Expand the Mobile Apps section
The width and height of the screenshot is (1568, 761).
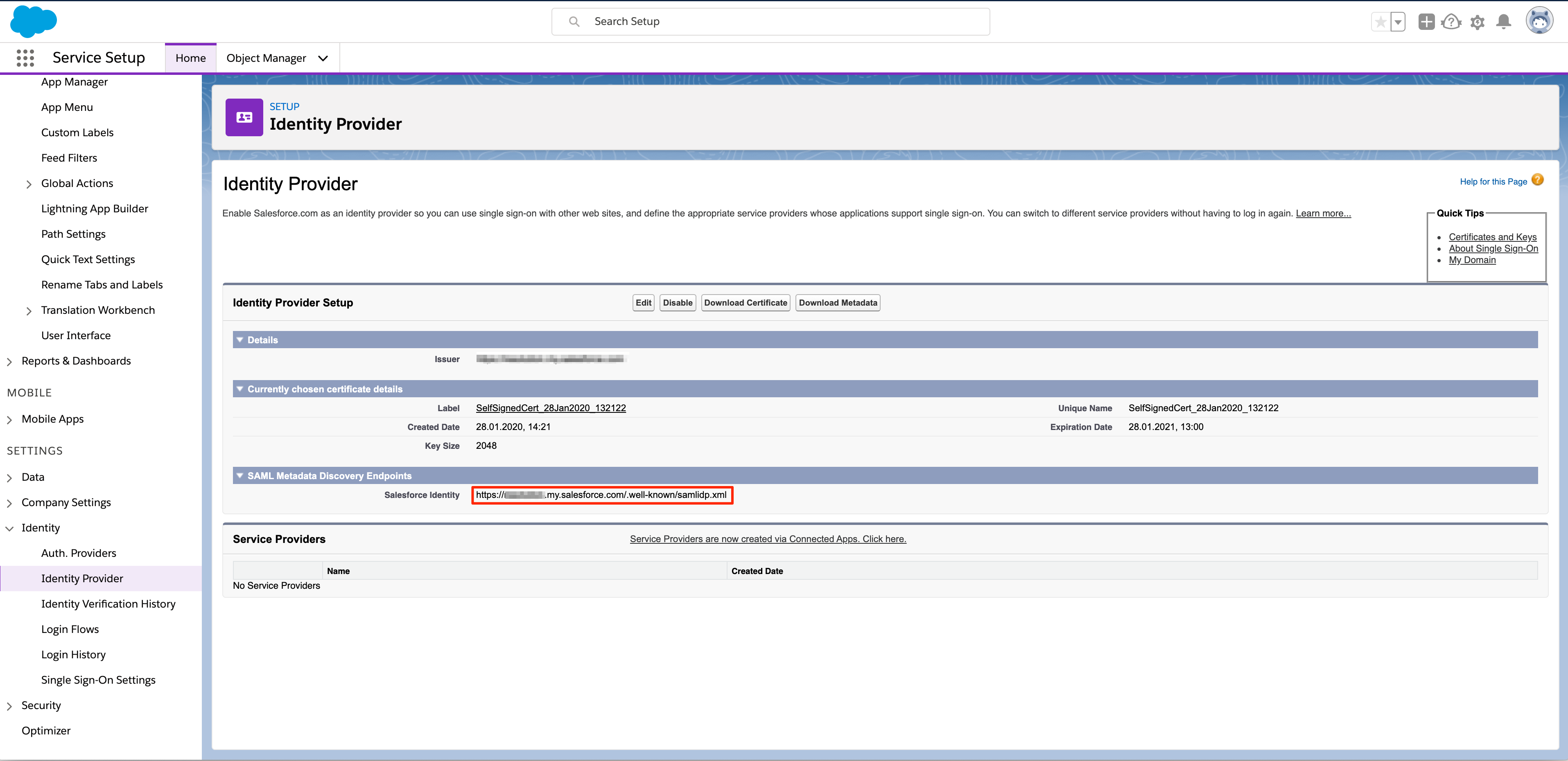9,420
